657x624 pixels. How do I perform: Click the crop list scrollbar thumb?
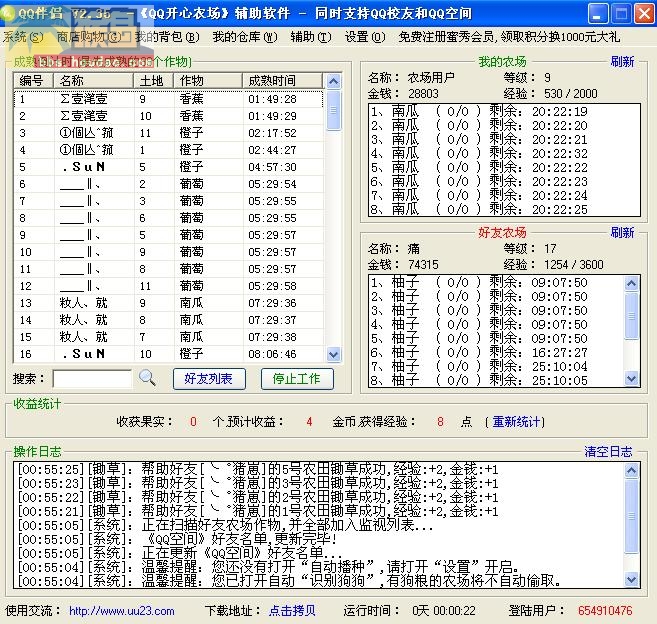pos(334,110)
